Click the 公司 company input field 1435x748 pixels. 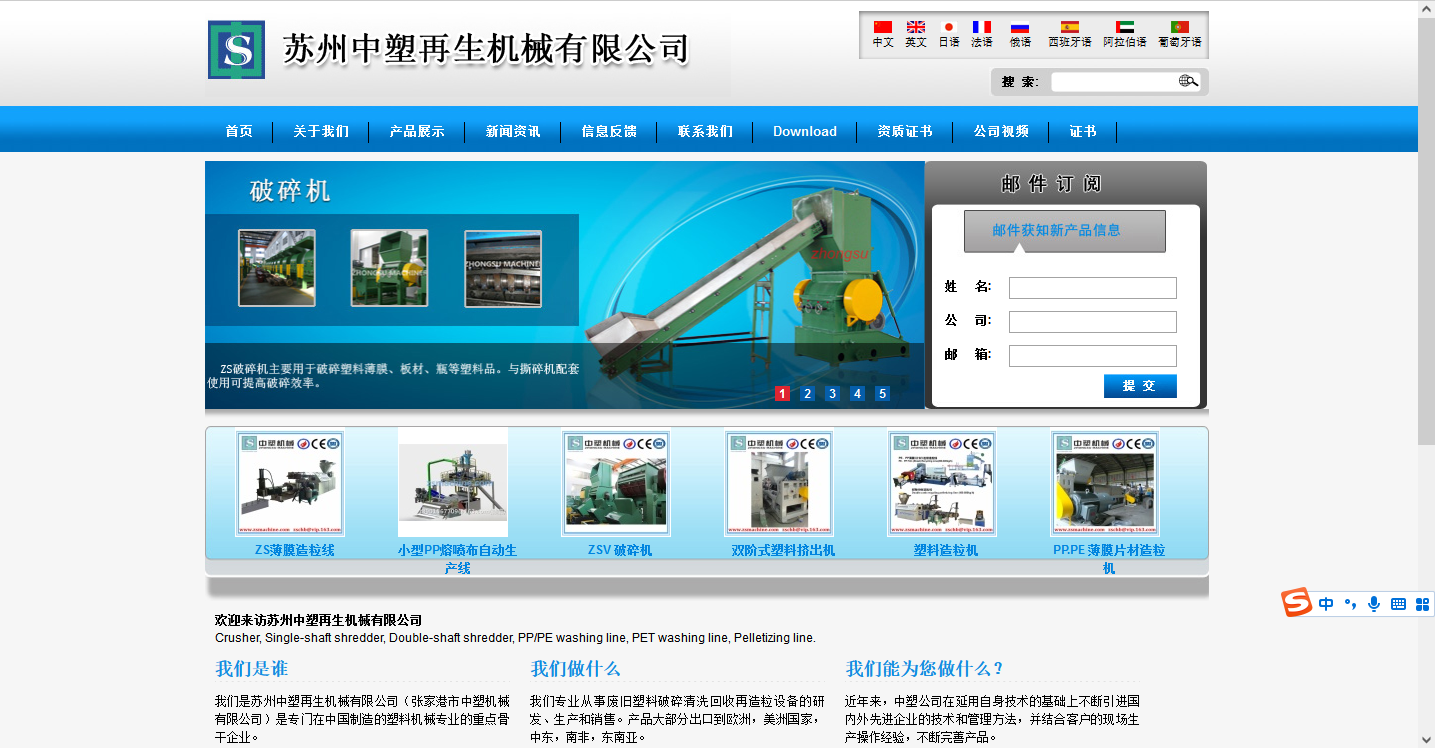(1092, 322)
